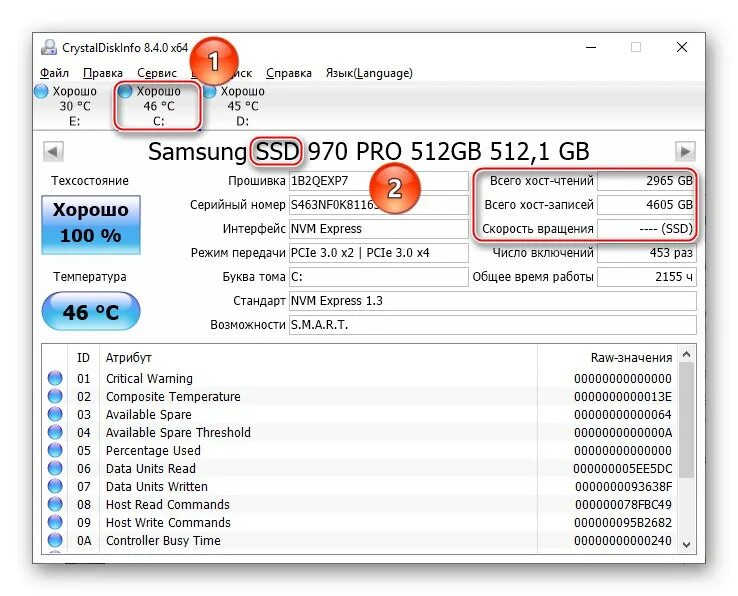Click status icon of Composite Temperature row
This screenshot has width=738, height=596.
tap(56, 396)
